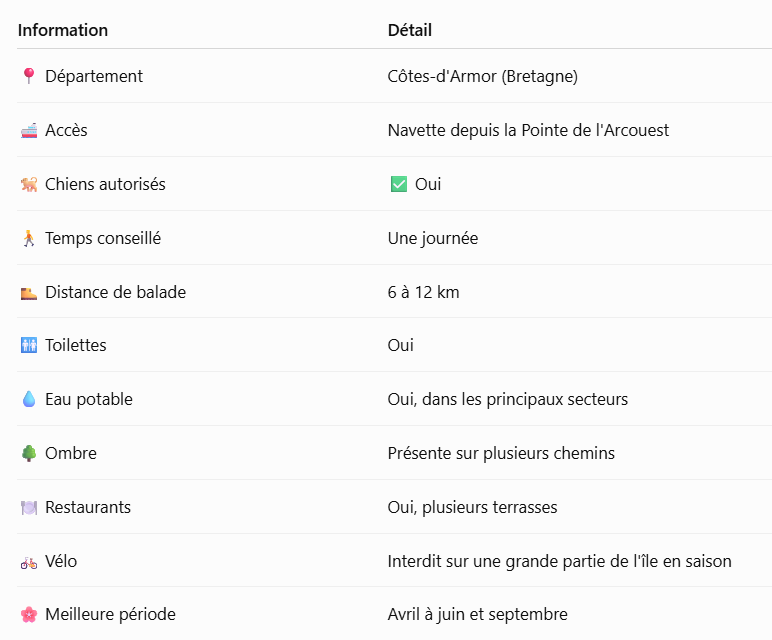Viewport: 772px width, 640px height.
Task: Click the dog icon beside Chiens autorisés
Action: click(x=29, y=184)
